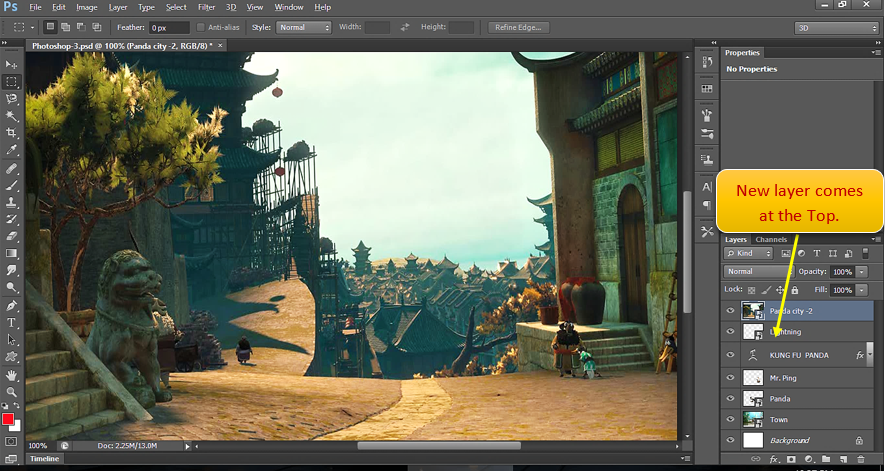Choose Intersect with selection mode

click(97, 27)
